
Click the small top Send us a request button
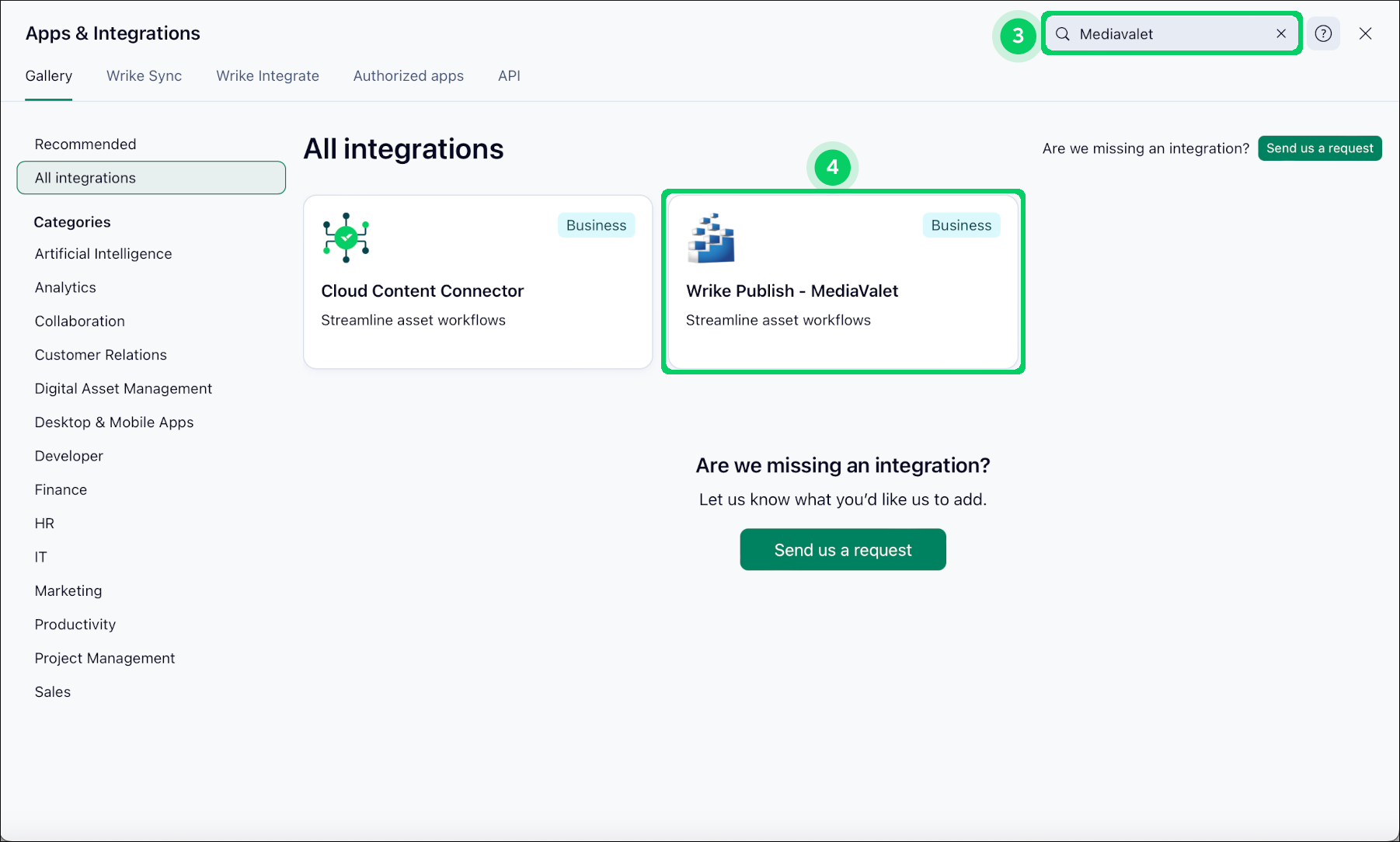point(1319,148)
